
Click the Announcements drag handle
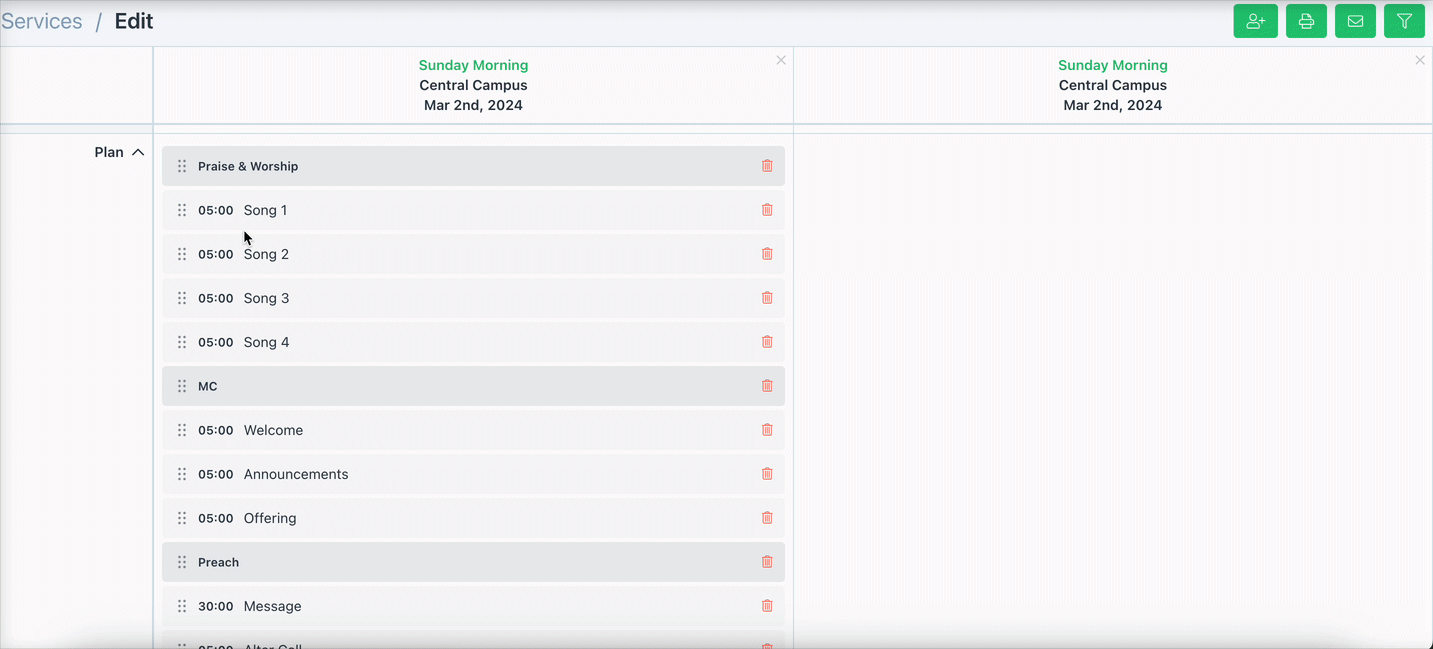182,474
